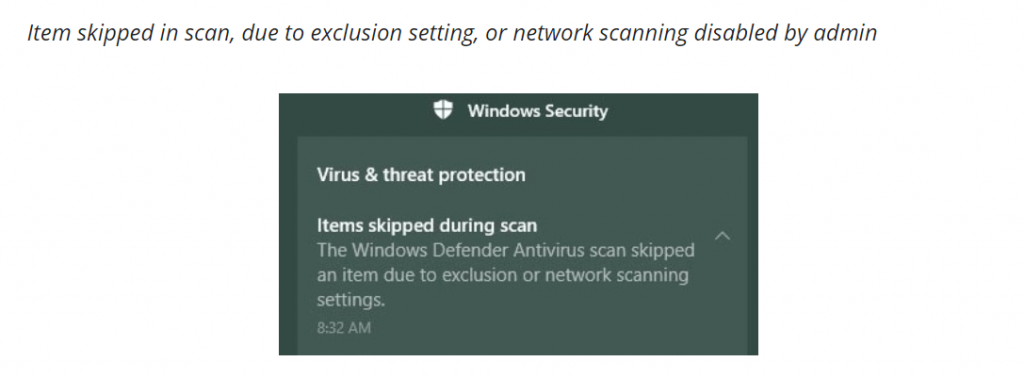Click the word 'settings.' in notification body
Screen dimensions: 1024x378
tap(351, 300)
